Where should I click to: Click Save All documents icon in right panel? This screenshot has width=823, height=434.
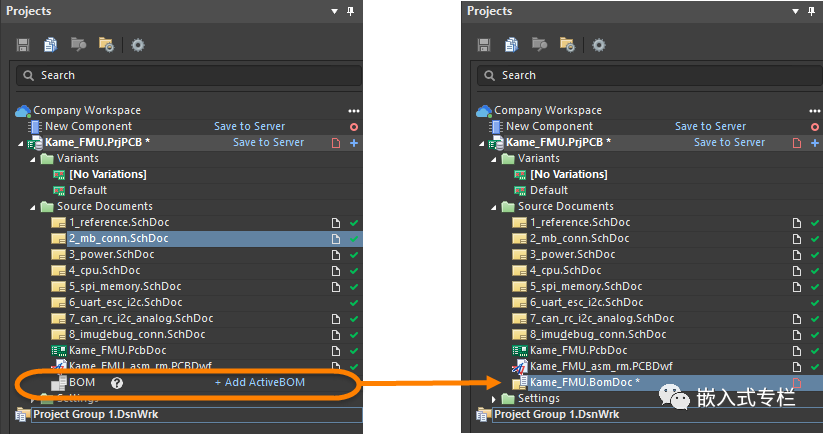511,45
